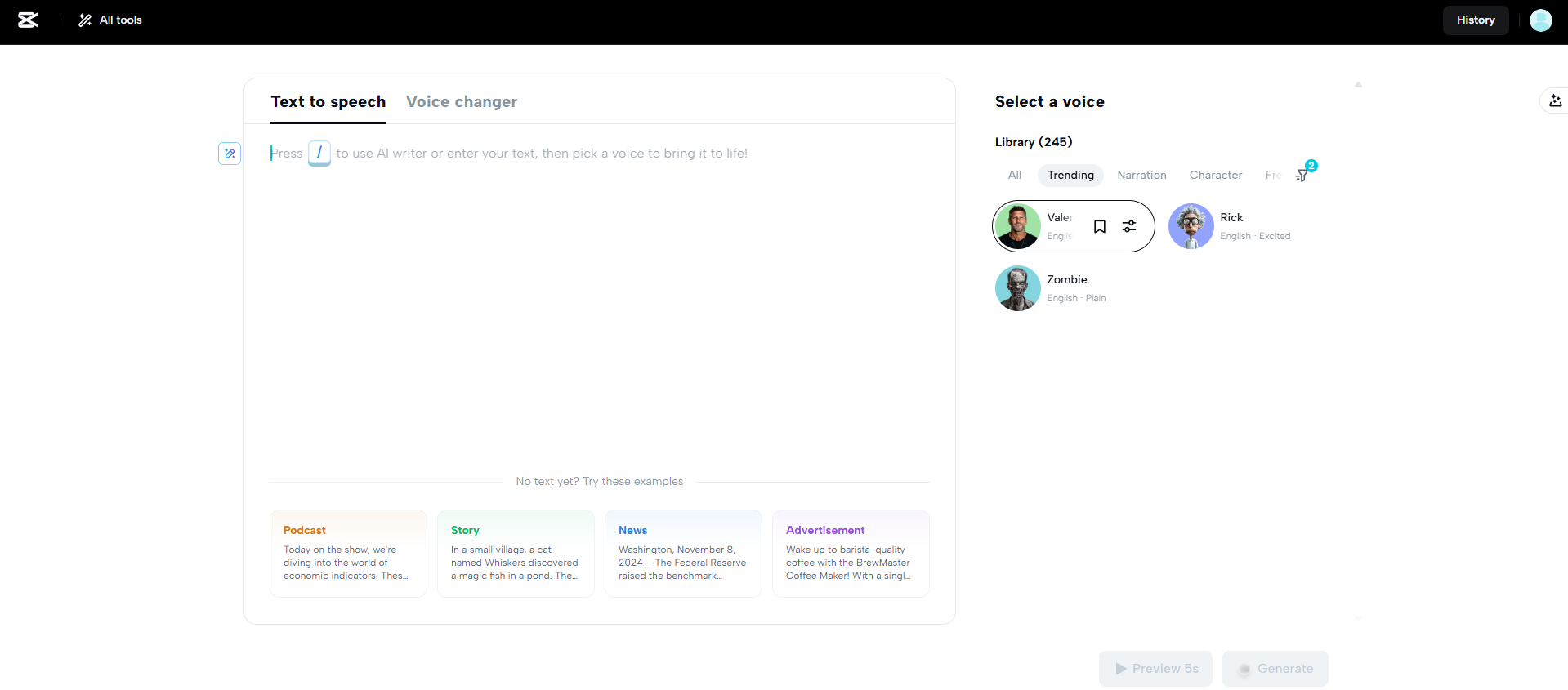Select the Text to speech tab

(x=328, y=102)
